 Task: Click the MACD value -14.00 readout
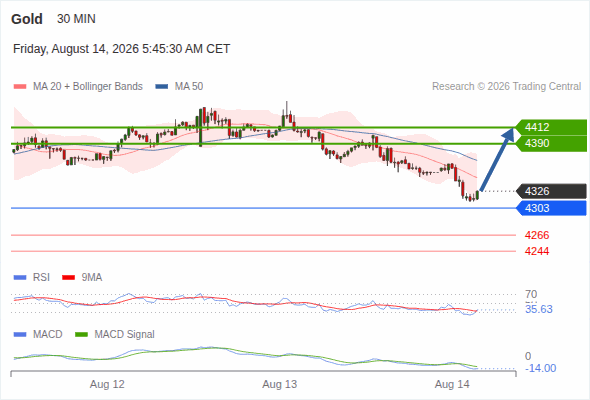540,368
